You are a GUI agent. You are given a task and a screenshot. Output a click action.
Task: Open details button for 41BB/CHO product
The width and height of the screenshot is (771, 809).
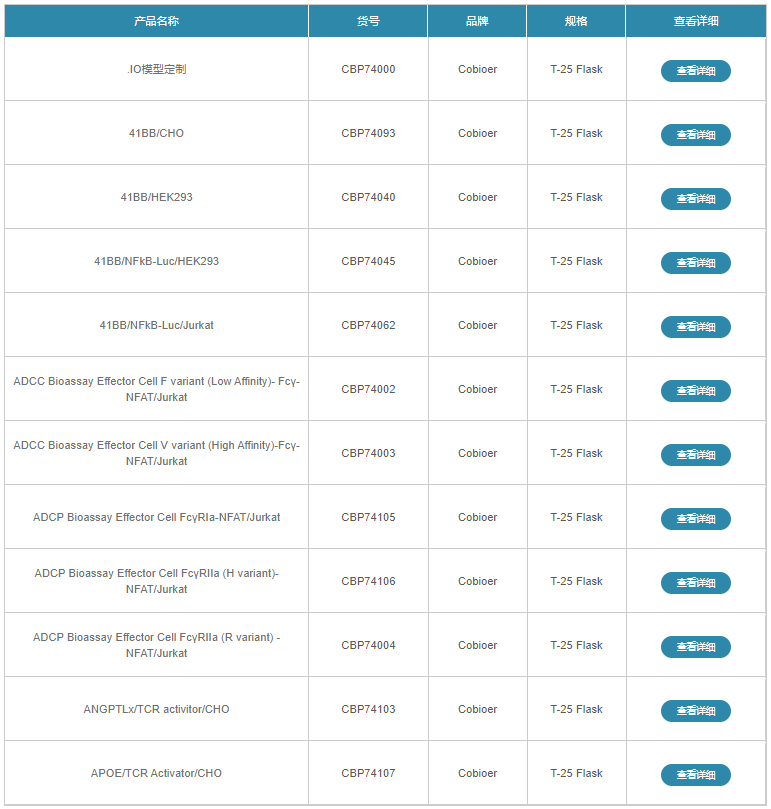tap(695, 135)
